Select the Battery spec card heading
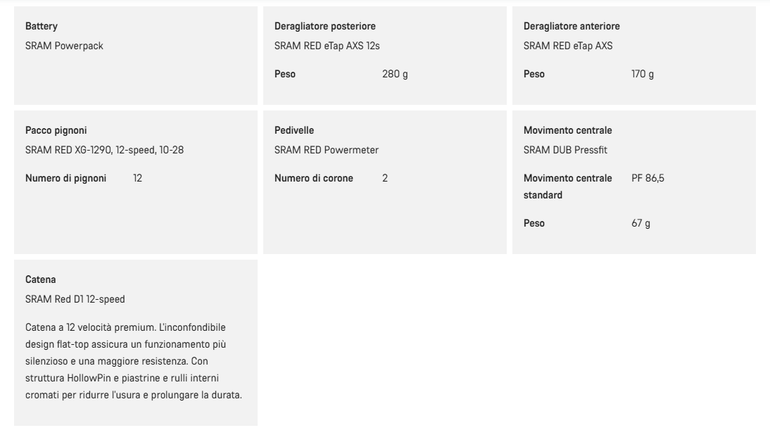The height and width of the screenshot is (430, 770). [x=41, y=26]
